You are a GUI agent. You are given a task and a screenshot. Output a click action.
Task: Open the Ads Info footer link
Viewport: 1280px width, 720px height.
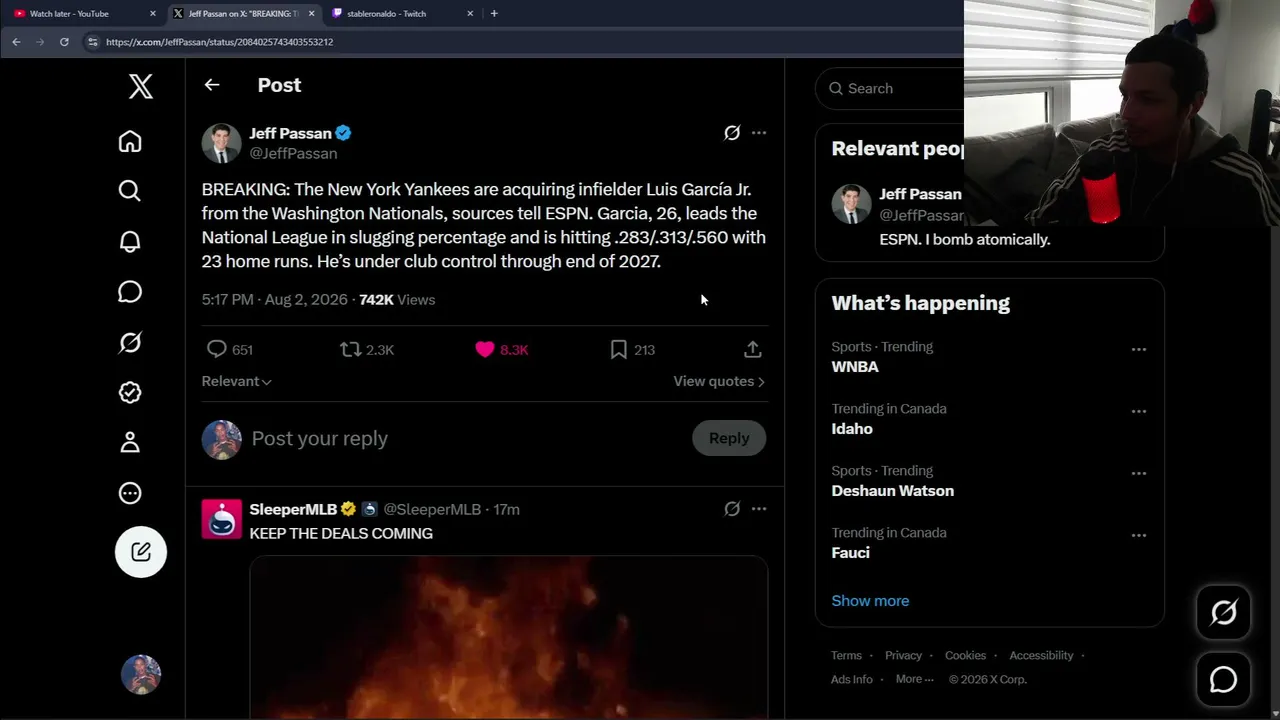point(852,680)
